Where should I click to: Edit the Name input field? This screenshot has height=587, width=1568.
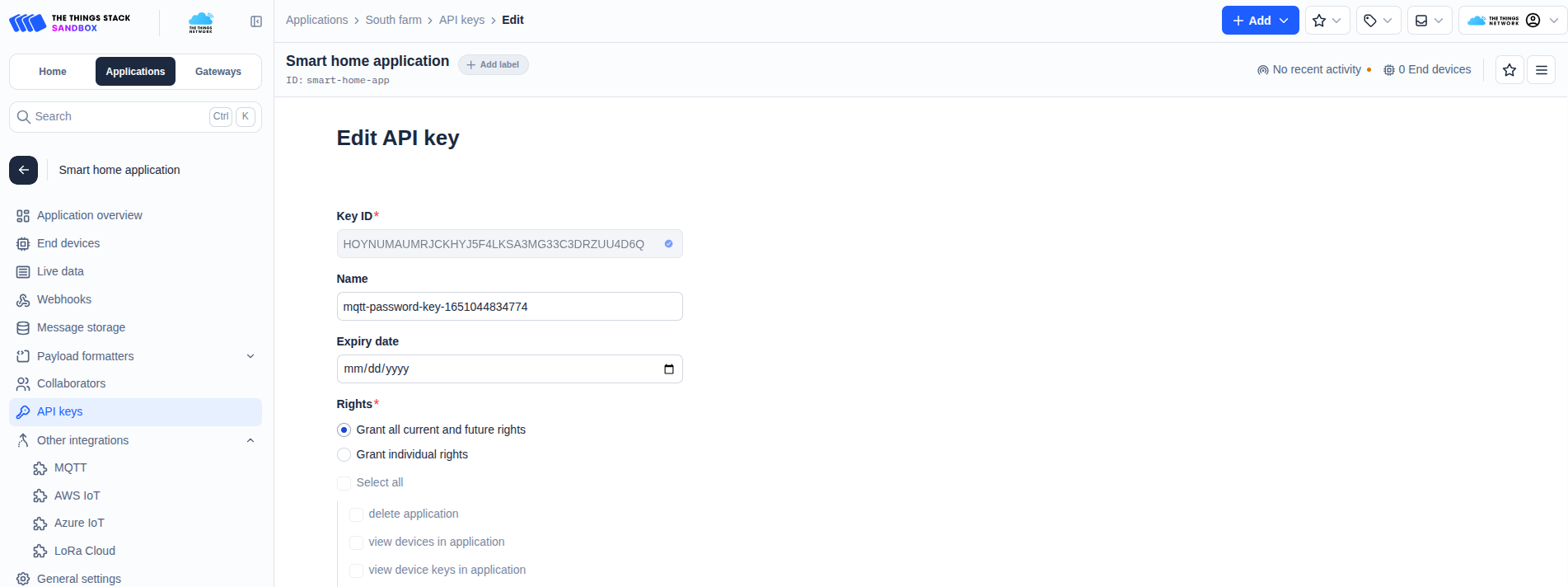[509, 307]
